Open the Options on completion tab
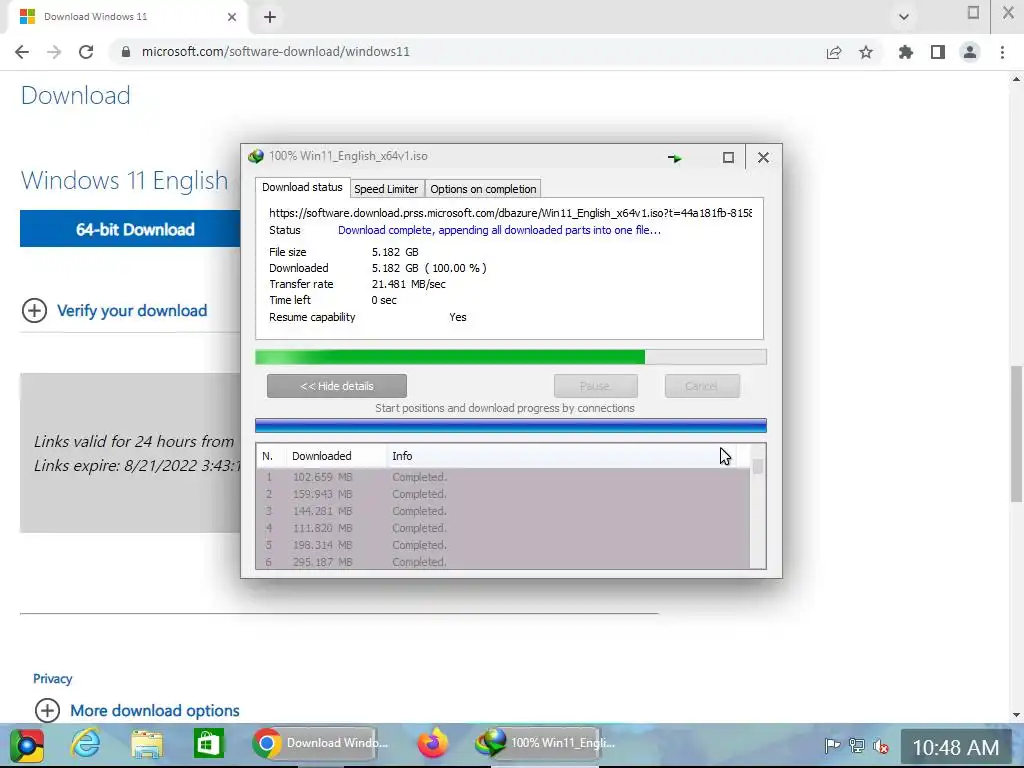Image resolution: width=1024 pixels, height=768 pixels. tap(483, 189)
